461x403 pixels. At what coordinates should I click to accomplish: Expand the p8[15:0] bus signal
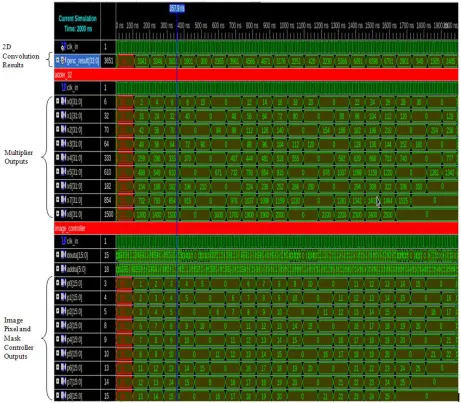coord(58,395)
